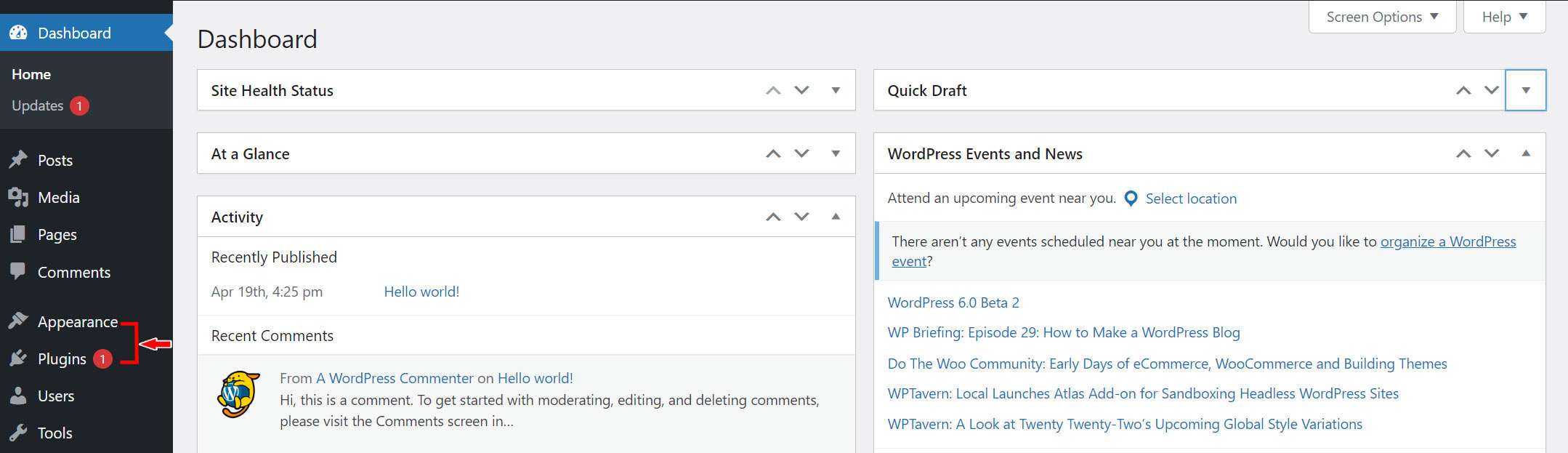Click the Appearance paintbrush icon
This screenshot has width=1568, height=453.
coord(18,321)
